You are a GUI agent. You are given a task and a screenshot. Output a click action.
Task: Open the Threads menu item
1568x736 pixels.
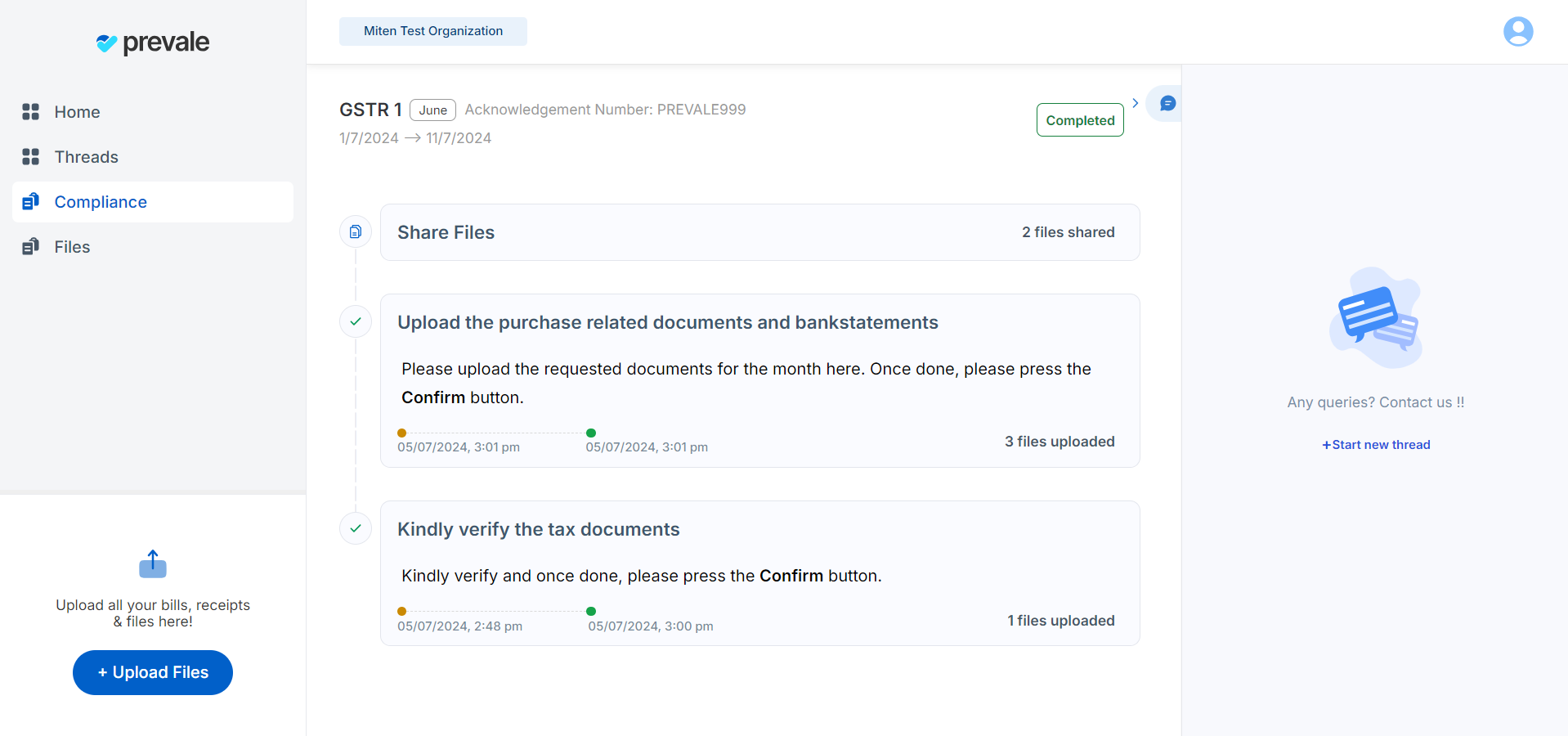coord(86,157)
